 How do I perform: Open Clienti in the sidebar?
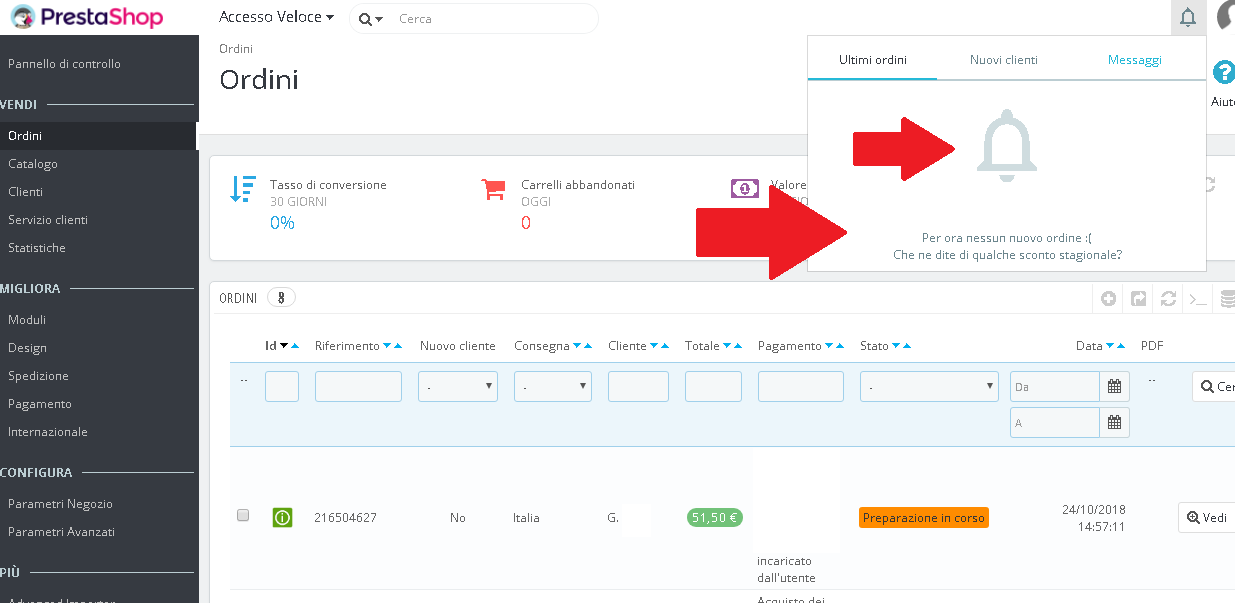[x=25, y=192]
